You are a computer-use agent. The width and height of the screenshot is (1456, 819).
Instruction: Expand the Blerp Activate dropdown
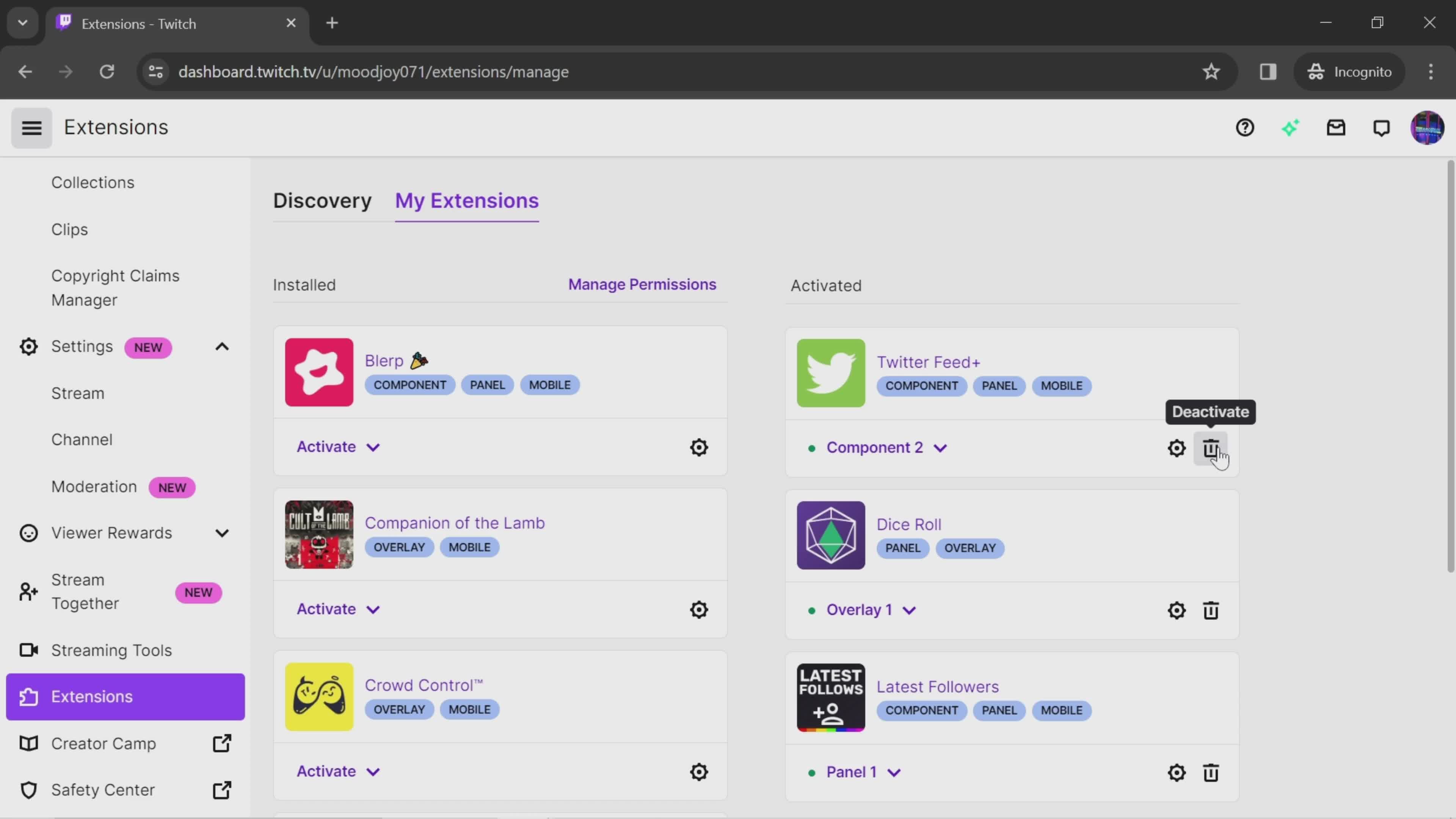(x=373, y=447)
